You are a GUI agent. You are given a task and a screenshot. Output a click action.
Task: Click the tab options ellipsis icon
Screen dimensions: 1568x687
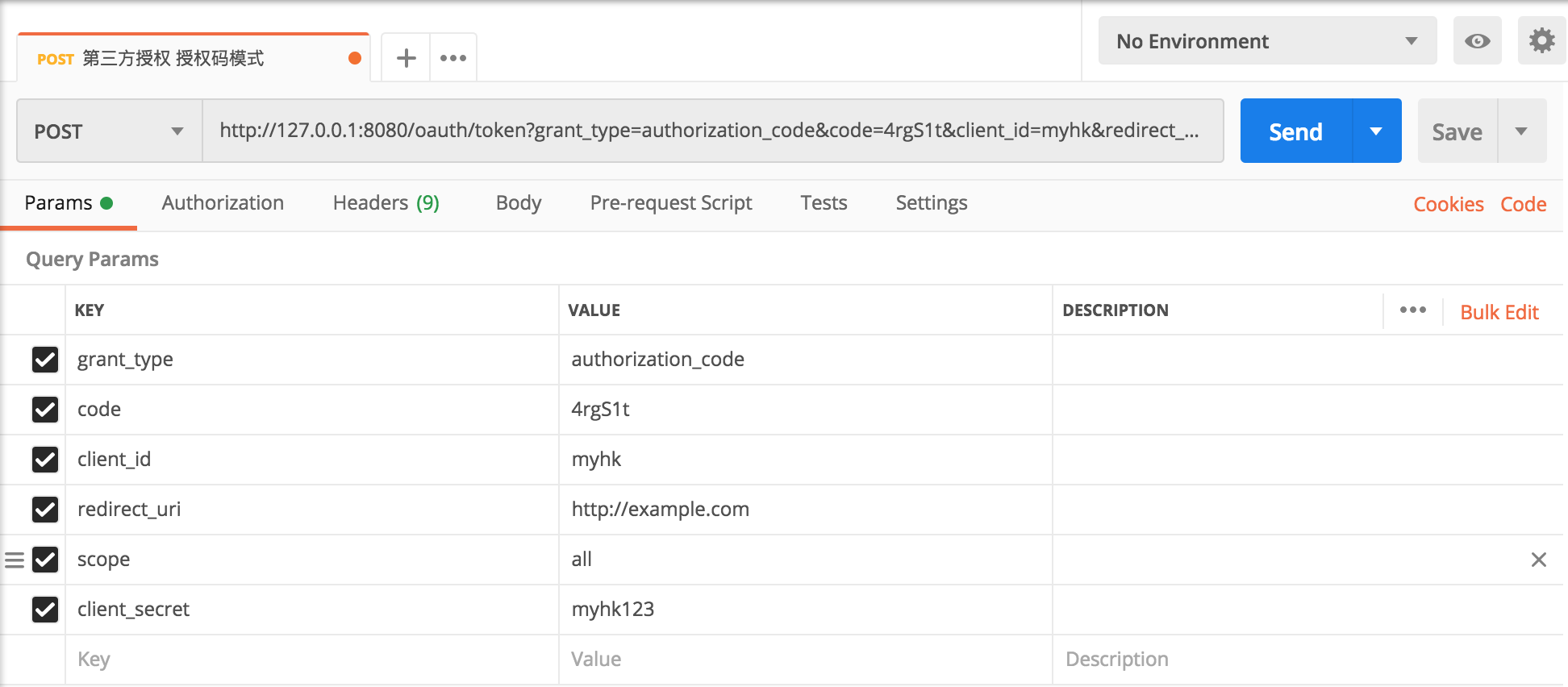[x=453, y=58]
